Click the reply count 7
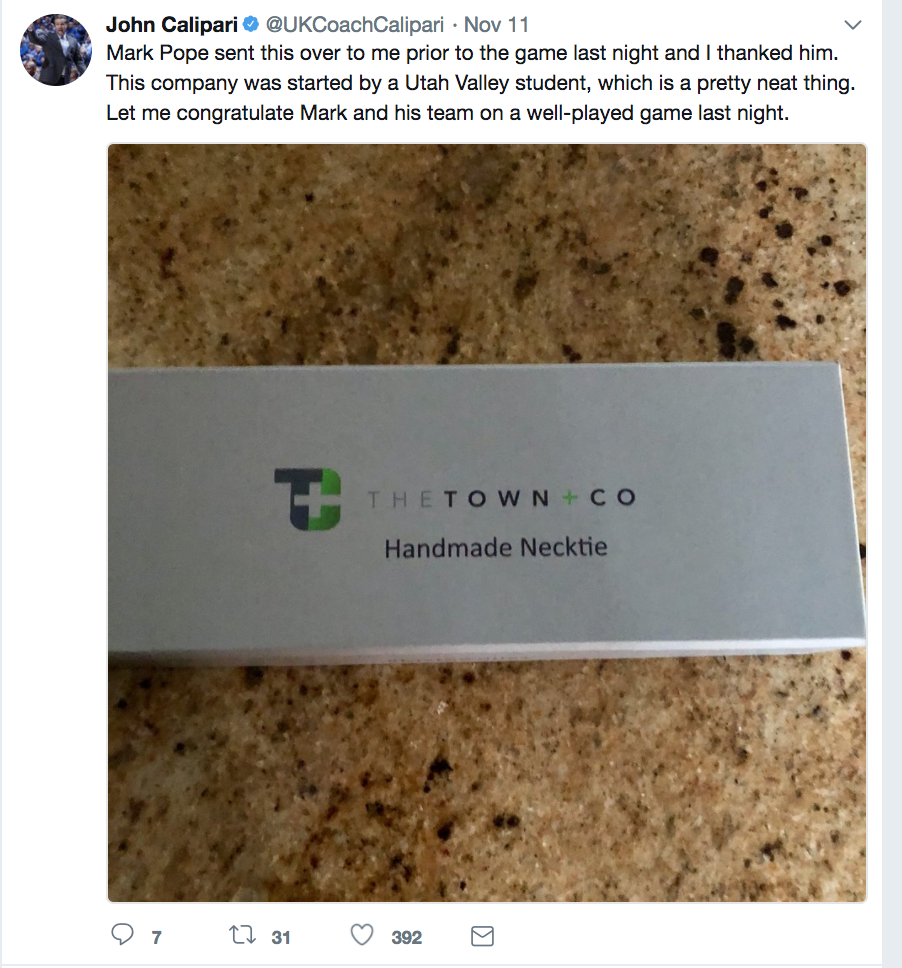The height and width of the screenshot is (968, 902). 157,937
